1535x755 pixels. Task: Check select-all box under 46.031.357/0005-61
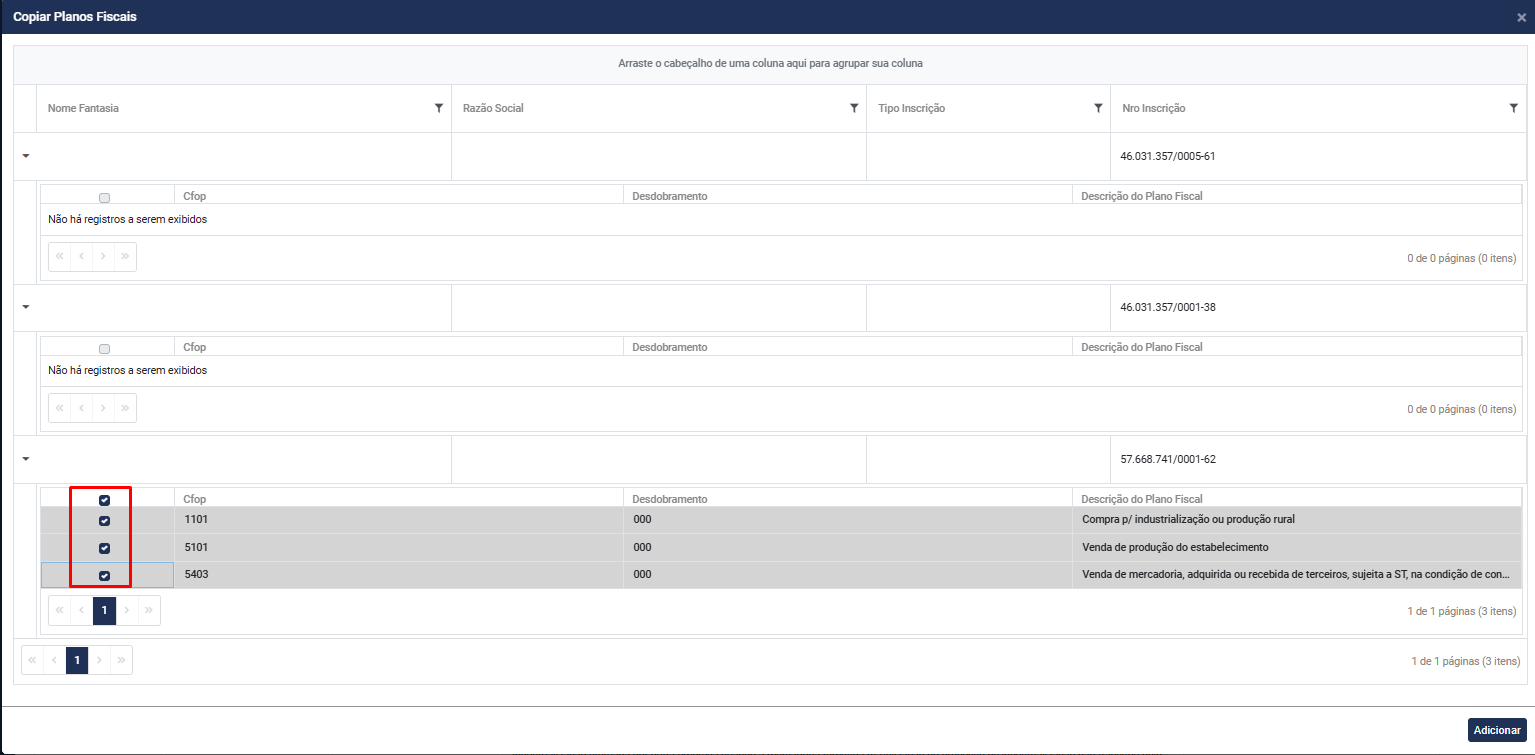[x=105, y=197]
